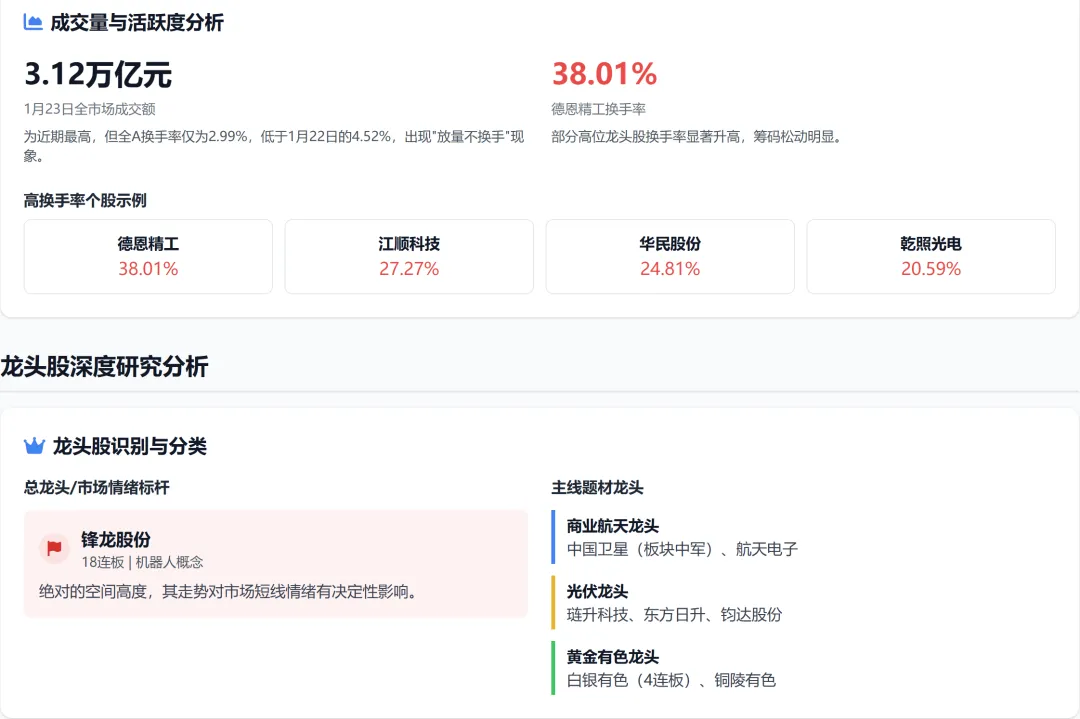The width and height of the screenshot is (1080, 719).
Task: Click the 龙头股深度研究分析 section title
Action: click(x=104, y=366)
